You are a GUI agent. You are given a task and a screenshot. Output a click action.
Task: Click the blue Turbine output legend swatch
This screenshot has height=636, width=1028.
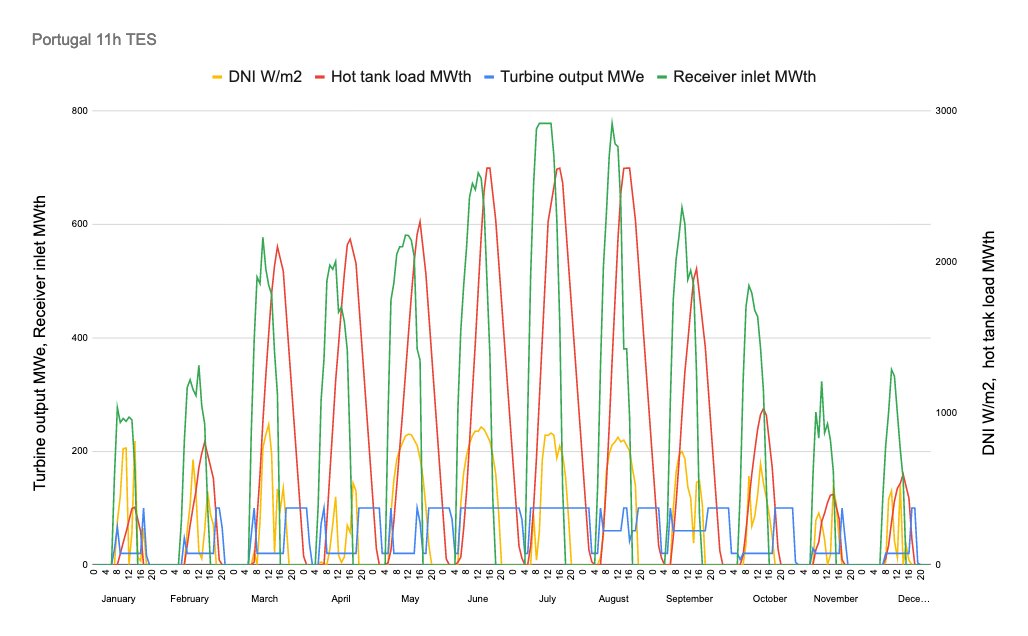(x=489, y=77)
